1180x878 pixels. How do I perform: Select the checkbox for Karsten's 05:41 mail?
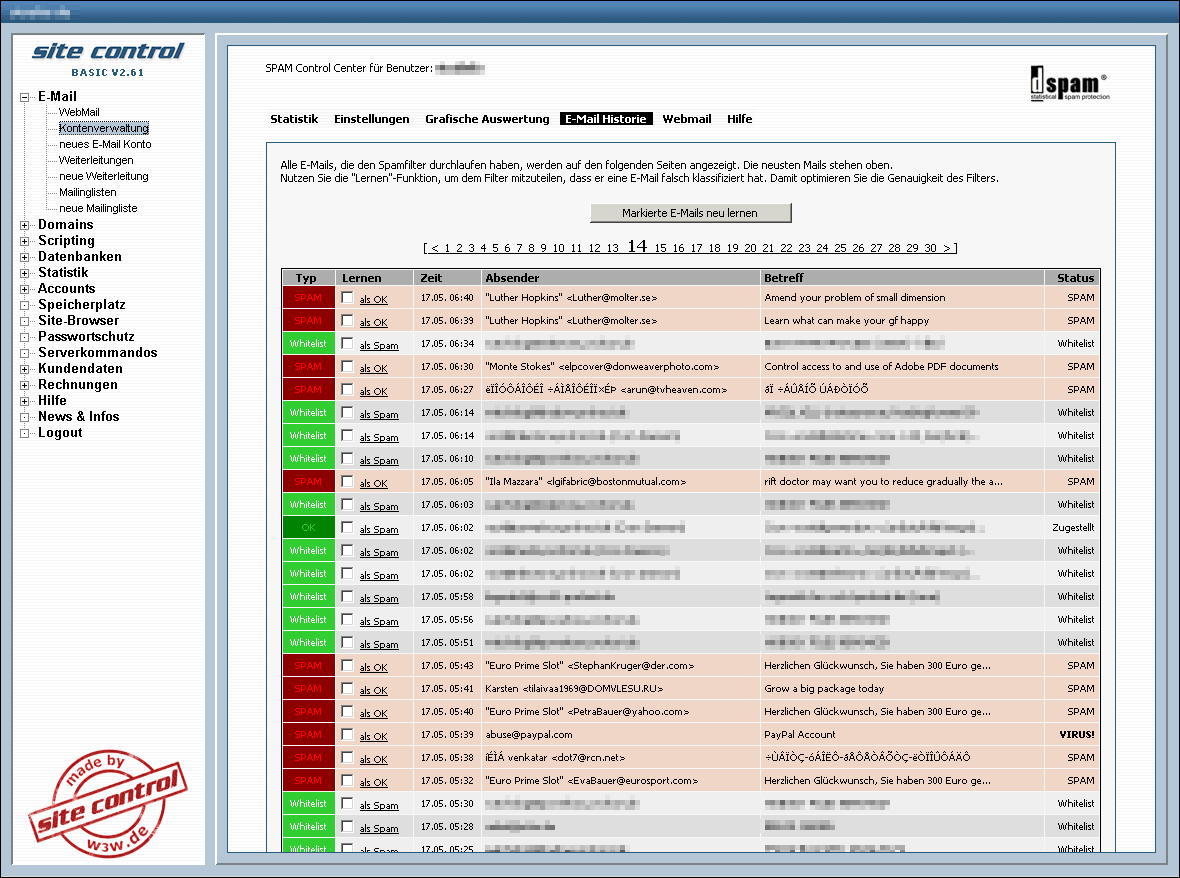coord(347,688)
